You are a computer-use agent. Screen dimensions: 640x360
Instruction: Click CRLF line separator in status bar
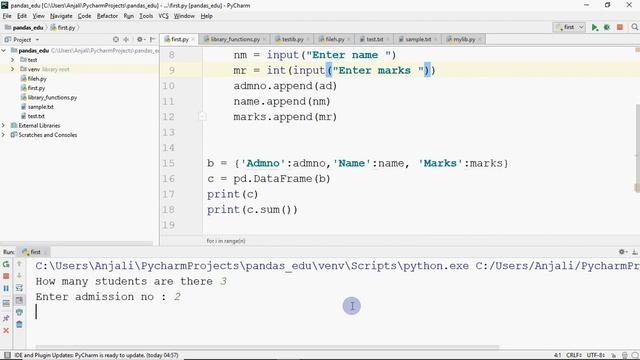tap(573, 355)
